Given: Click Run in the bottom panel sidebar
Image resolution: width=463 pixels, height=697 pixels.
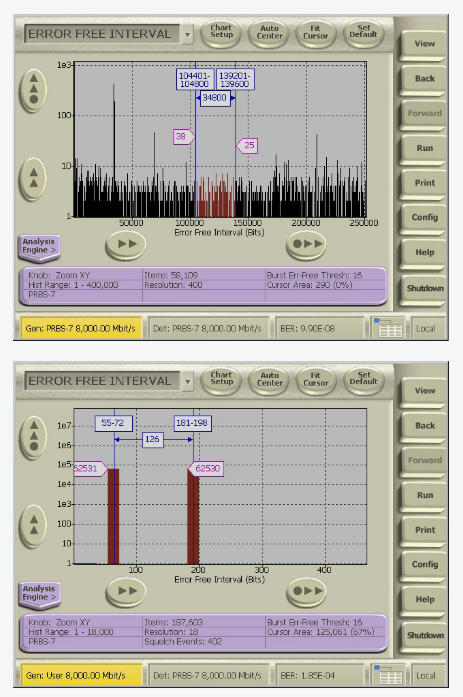Looking at the screenshot, I should pyautogui.click(x=424, y=496).
